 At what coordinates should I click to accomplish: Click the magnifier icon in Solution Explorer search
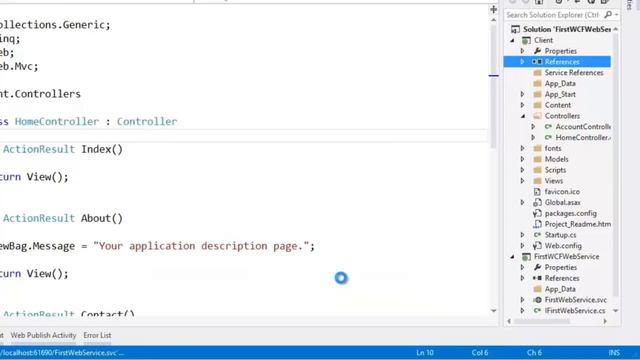pyautogui.click(x=608, y=15)
